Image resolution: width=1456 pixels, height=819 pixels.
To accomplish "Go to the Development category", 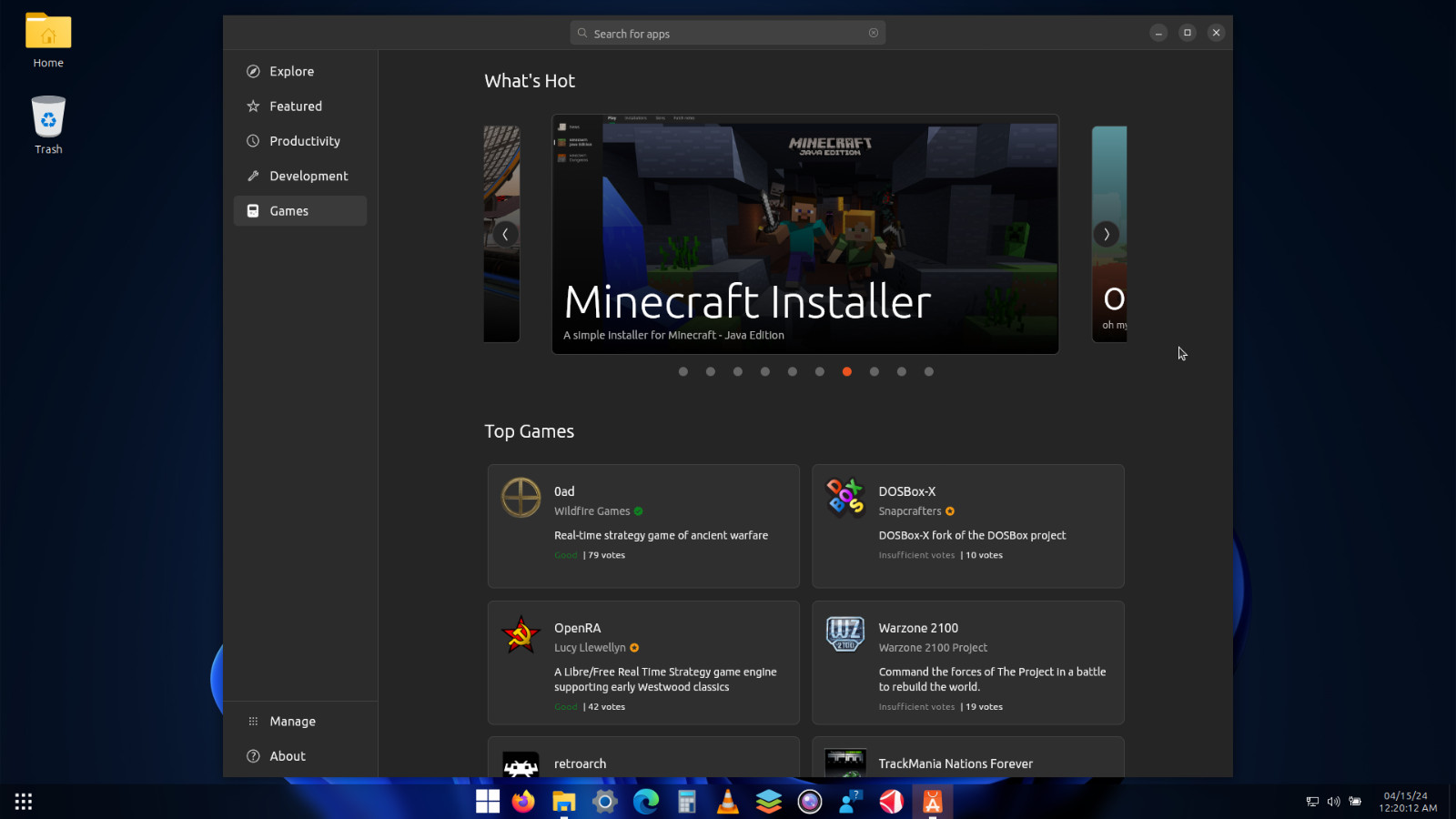I will pyautogui.click(x=308, y=176).
